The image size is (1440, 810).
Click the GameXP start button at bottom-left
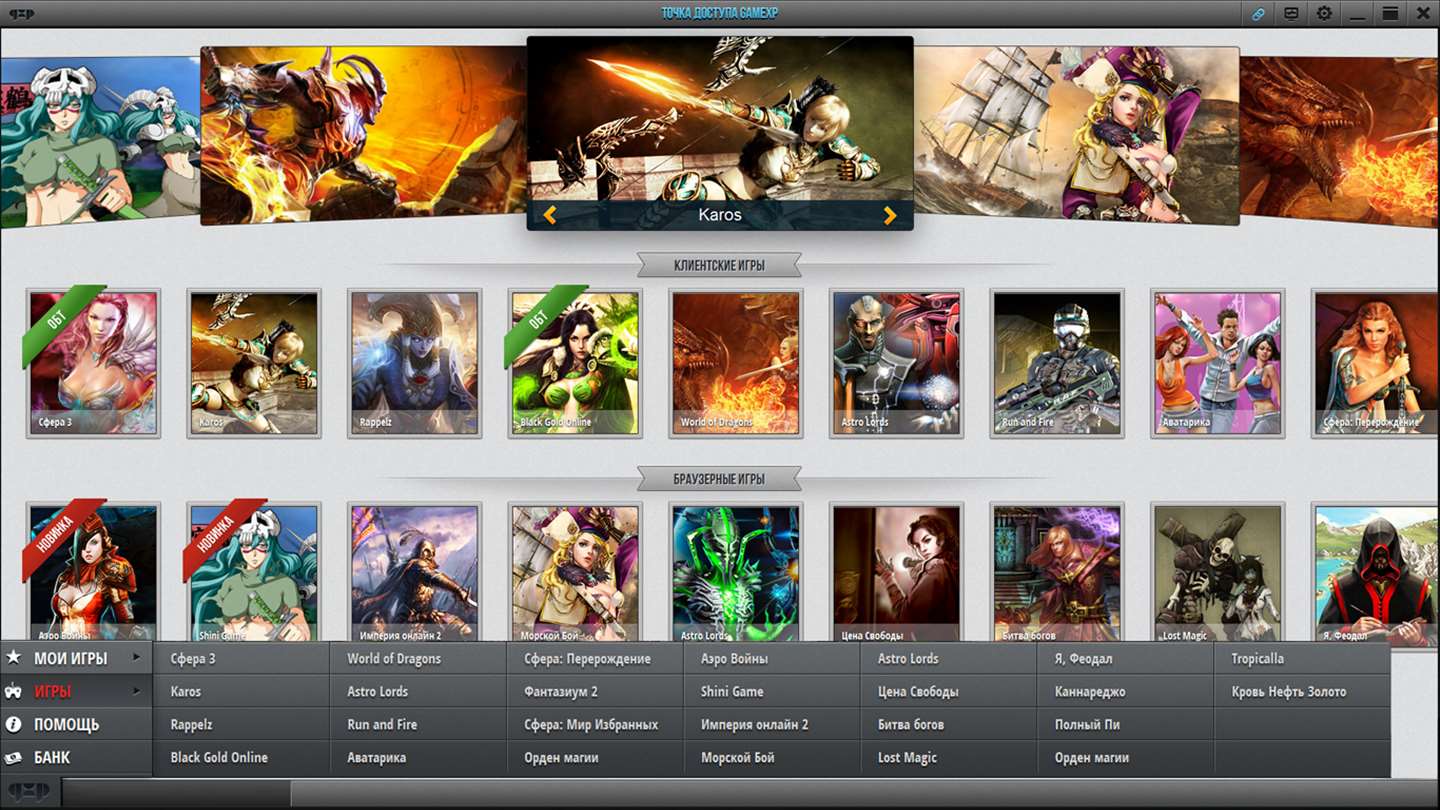pos(31,793)
